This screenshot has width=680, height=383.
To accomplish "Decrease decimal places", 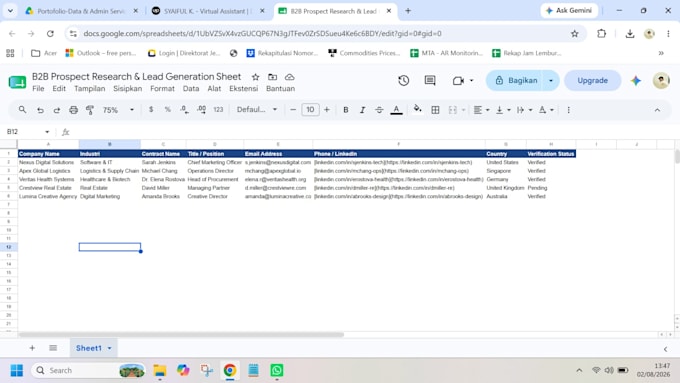I will tap(184, 110).
